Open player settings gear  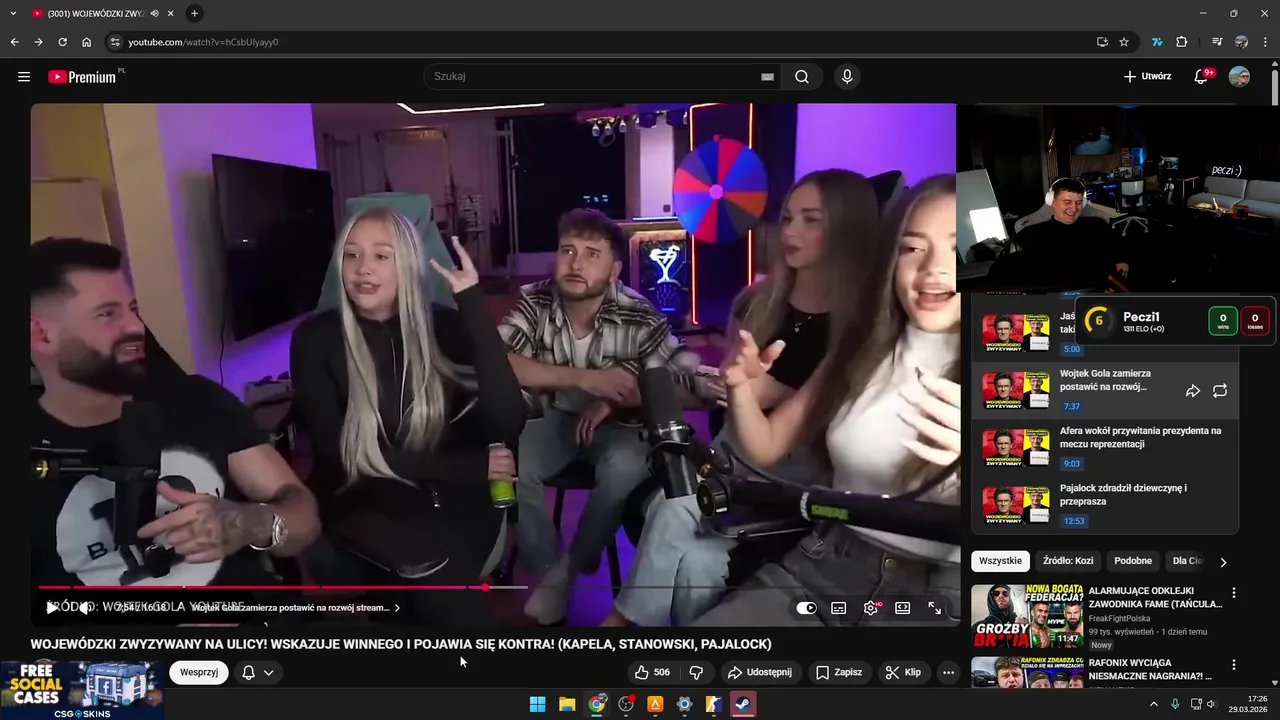[x=871, y=608]
